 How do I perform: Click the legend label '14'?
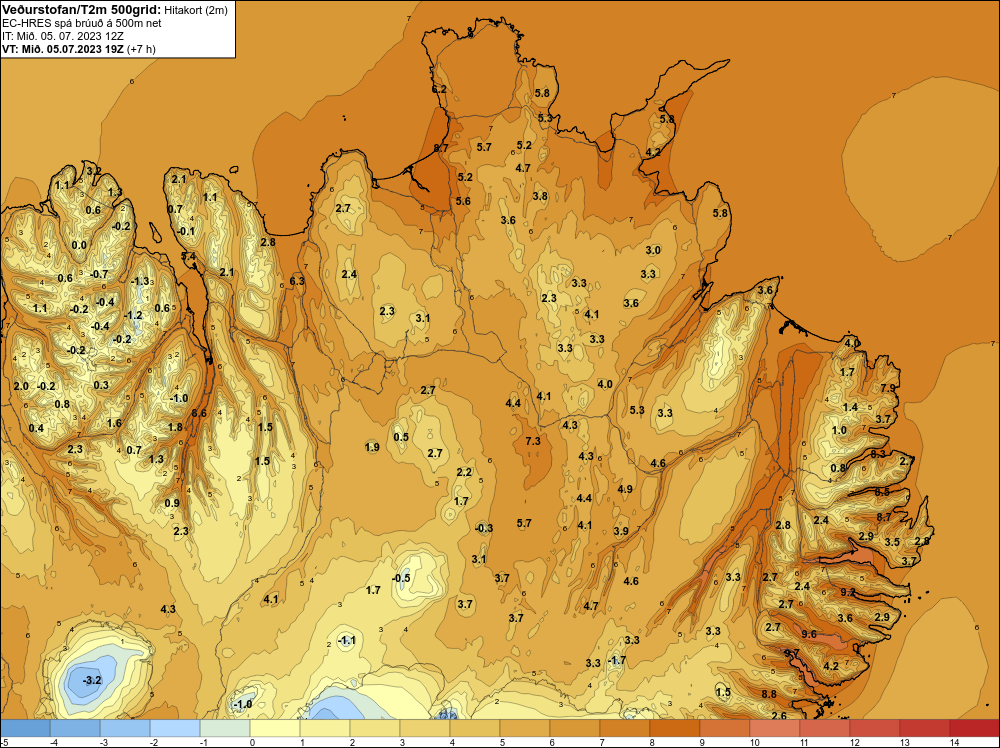(954, 742)
